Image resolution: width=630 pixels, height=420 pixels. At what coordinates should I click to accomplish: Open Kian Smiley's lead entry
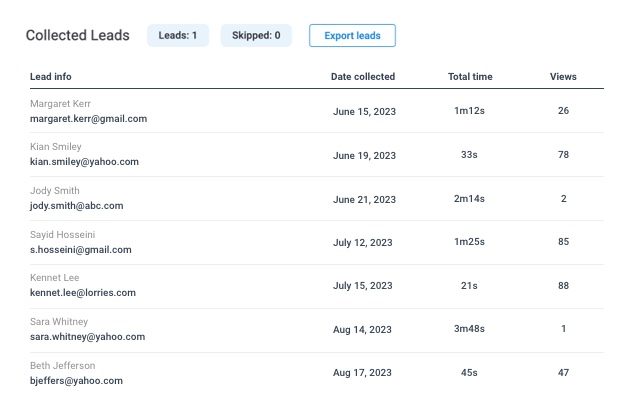(55, 147)
